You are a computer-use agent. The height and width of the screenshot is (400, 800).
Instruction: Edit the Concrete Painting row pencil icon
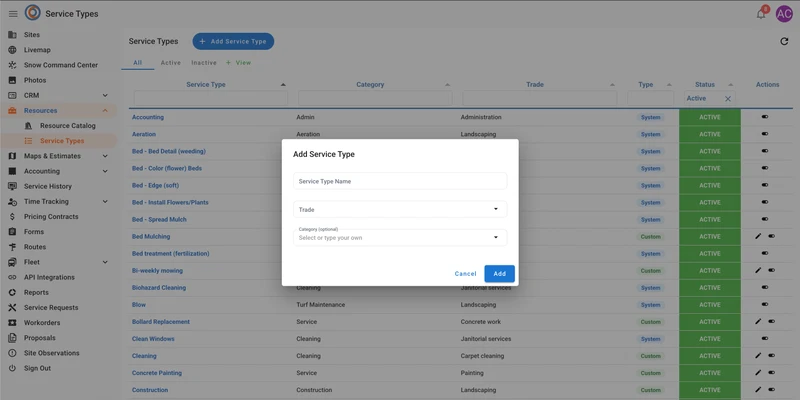point(758,373)
